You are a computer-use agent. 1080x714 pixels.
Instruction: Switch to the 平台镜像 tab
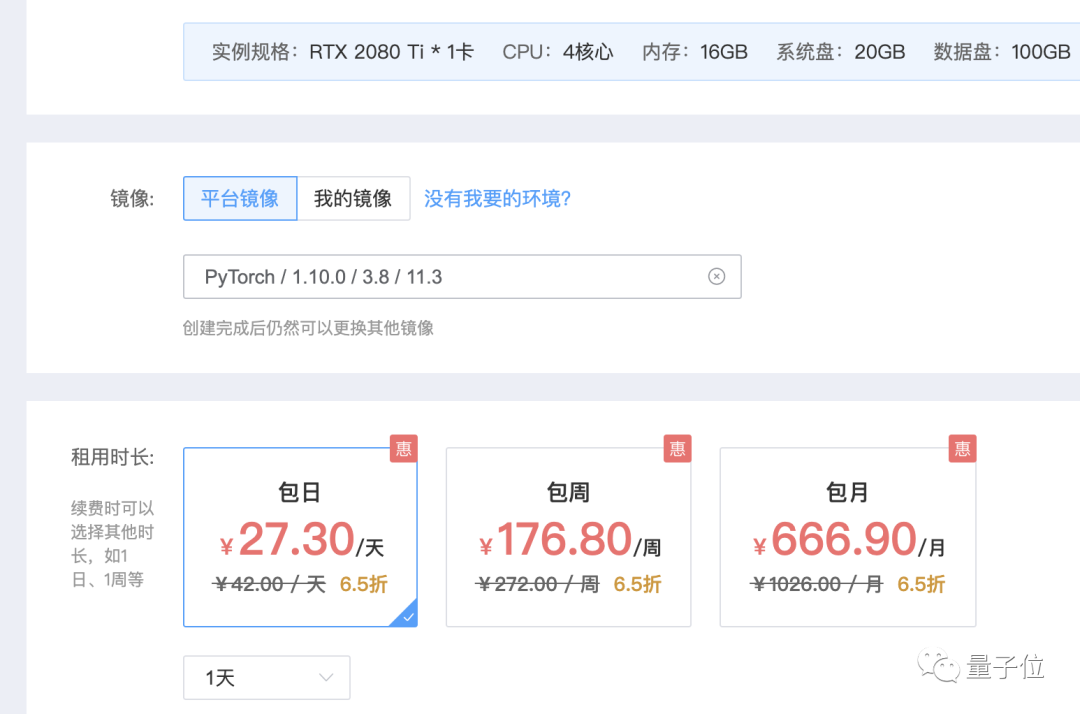pos(239,198)
